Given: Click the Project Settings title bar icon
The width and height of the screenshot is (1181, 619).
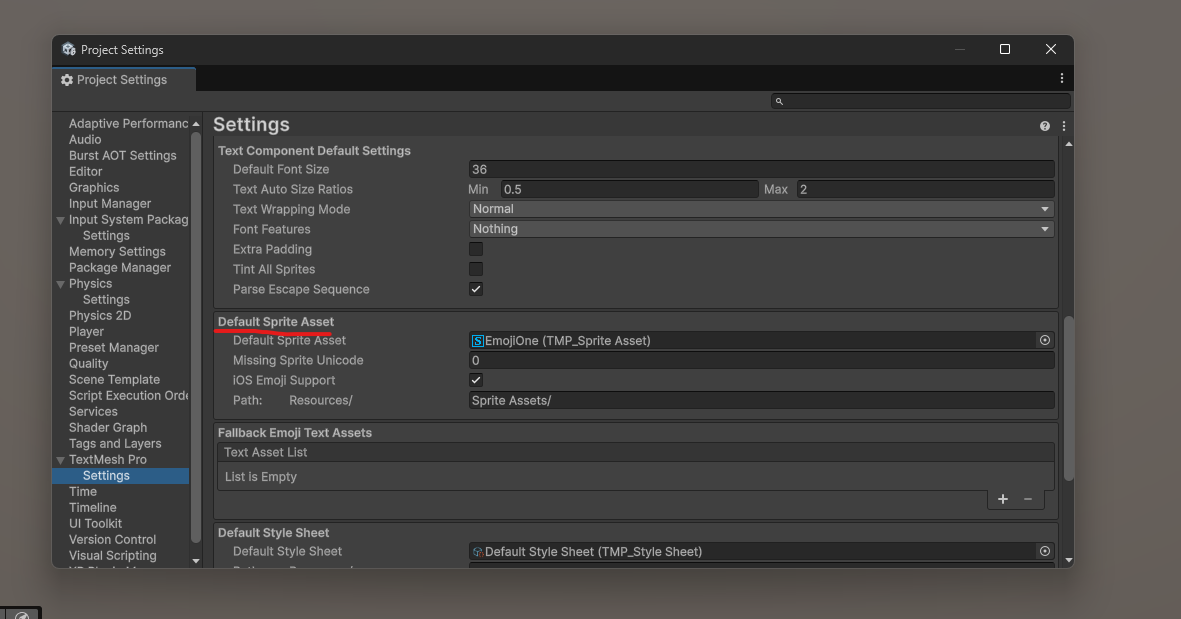Looking at the screenshot, I should [x=69, y=49].
